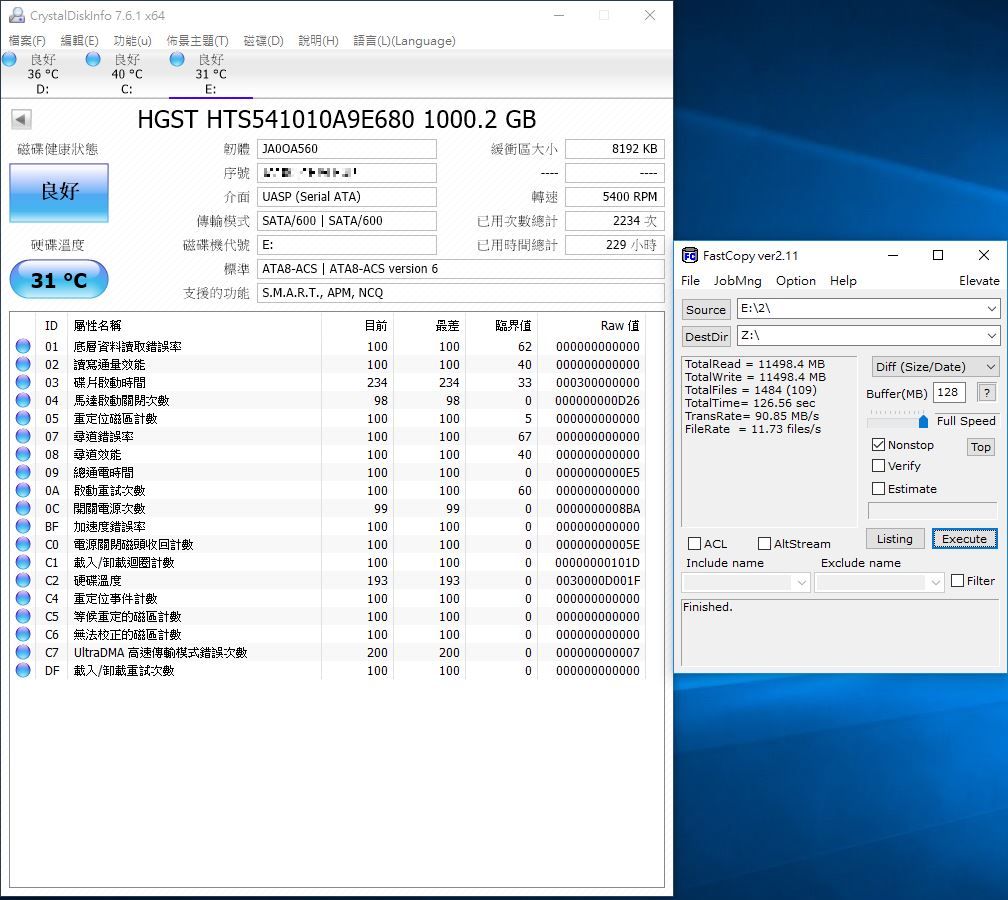Click the Buffer(MB) field showing 128

950,392
